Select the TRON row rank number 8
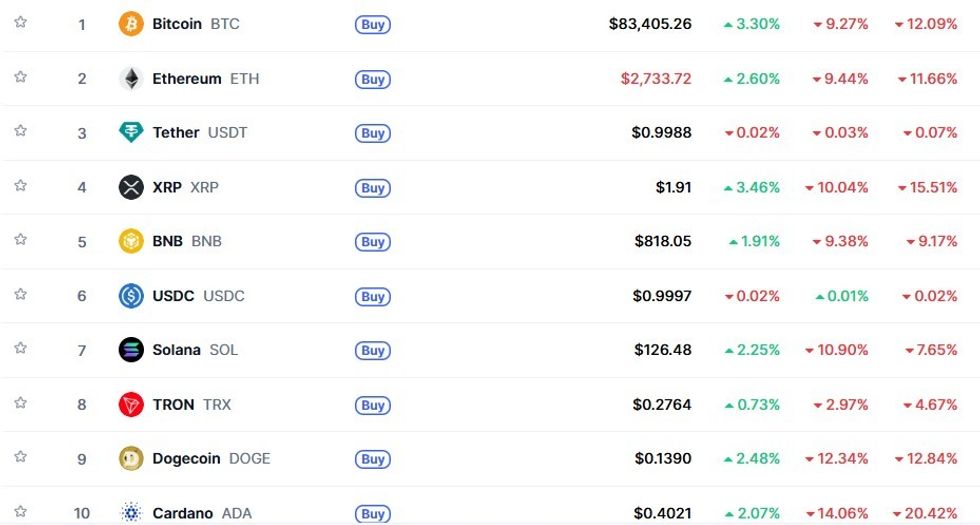This screenshot has height=525, width=980. (x=82, y=405)
